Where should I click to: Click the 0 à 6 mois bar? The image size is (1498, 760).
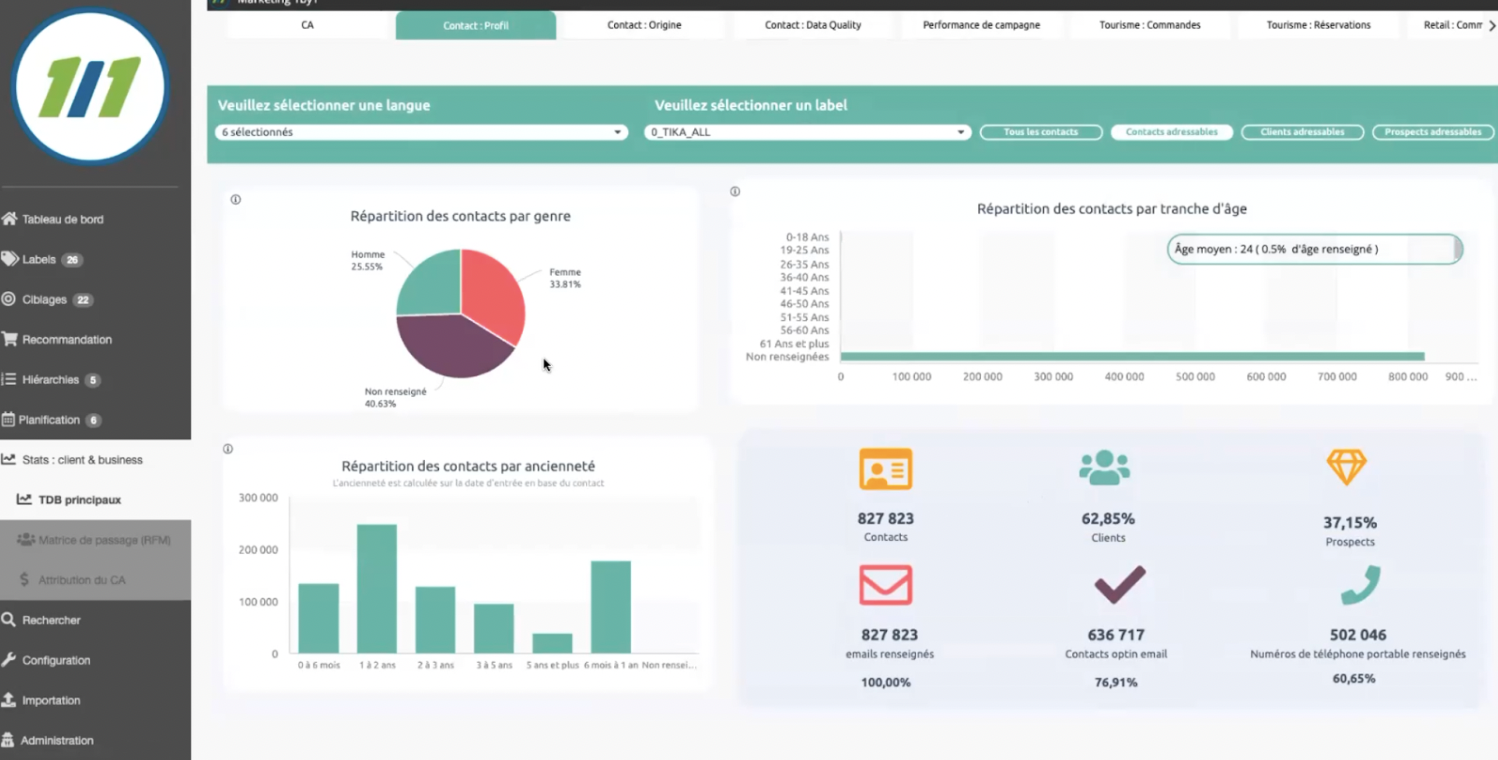318,618
